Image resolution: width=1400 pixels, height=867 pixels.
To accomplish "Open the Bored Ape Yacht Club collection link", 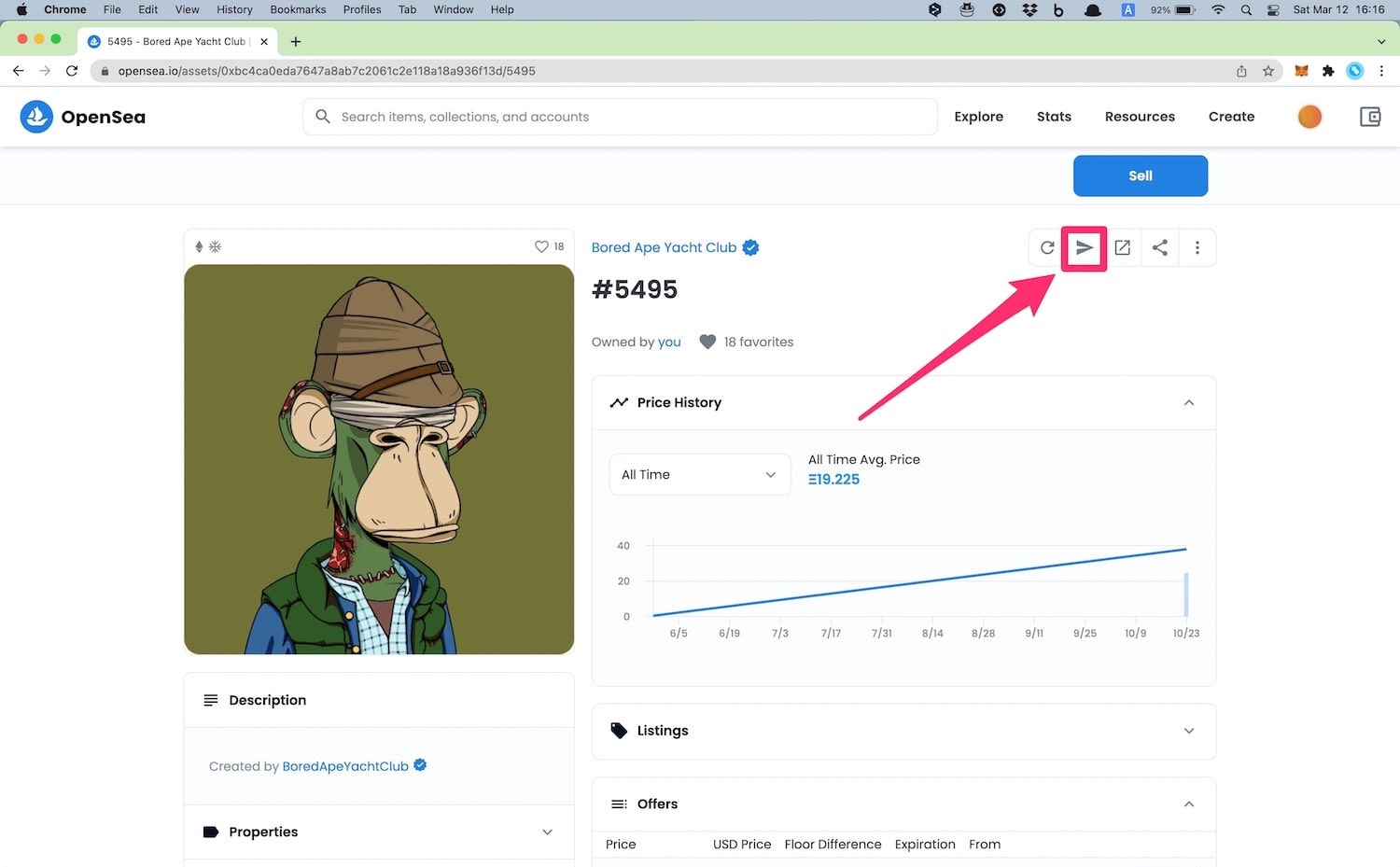I will 664,247.
